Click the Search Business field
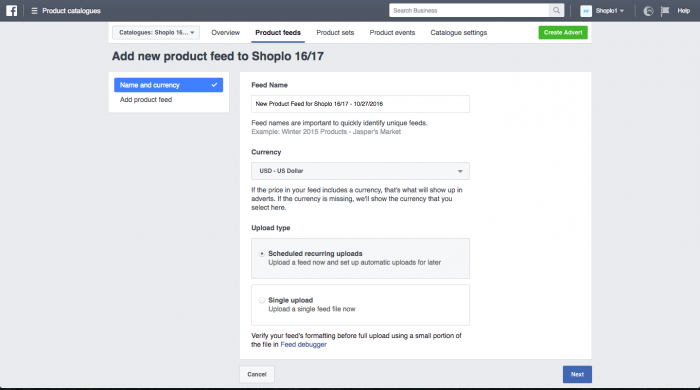The image size is (700, 390). [469, 10]
